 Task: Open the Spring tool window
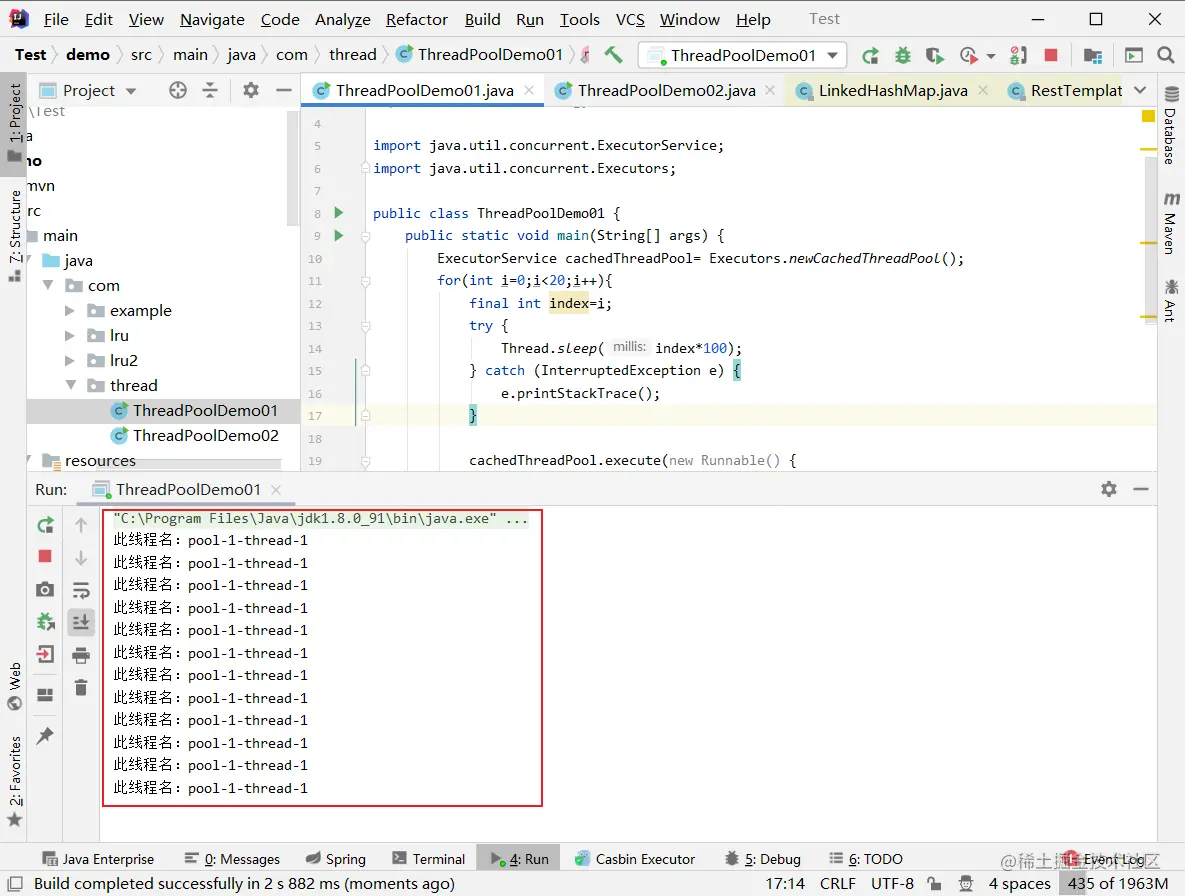[336, 859]
